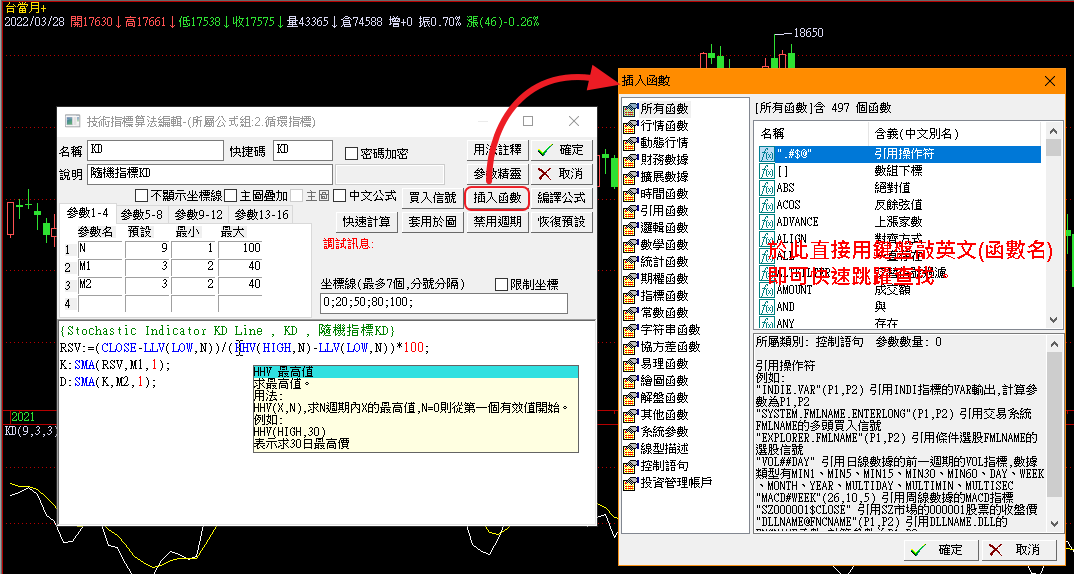Open the 財務數據 category icon
Image resolution: width=1074 pixels, height=574 pixels.
click(x=630, y=160)
